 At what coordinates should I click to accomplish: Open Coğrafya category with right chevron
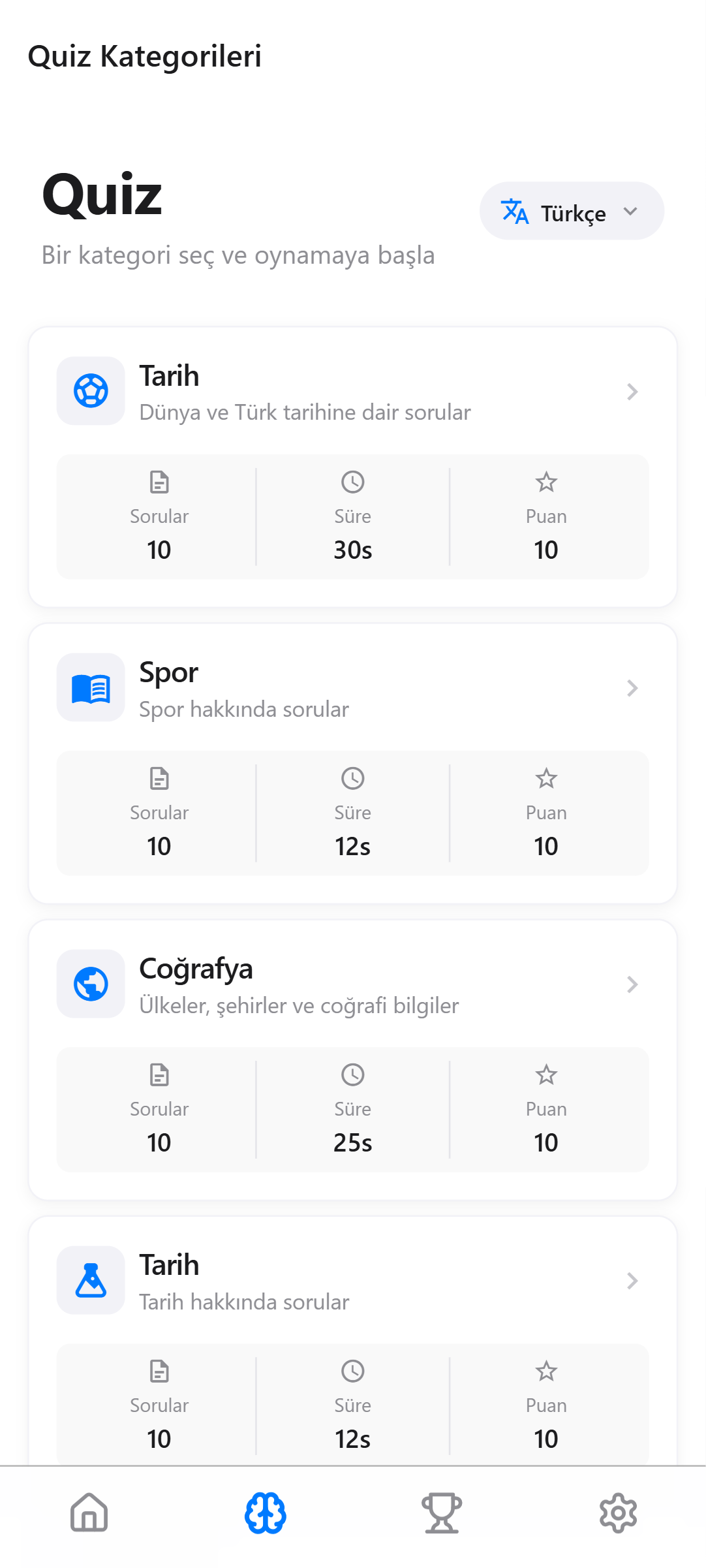tap(632, 984)
